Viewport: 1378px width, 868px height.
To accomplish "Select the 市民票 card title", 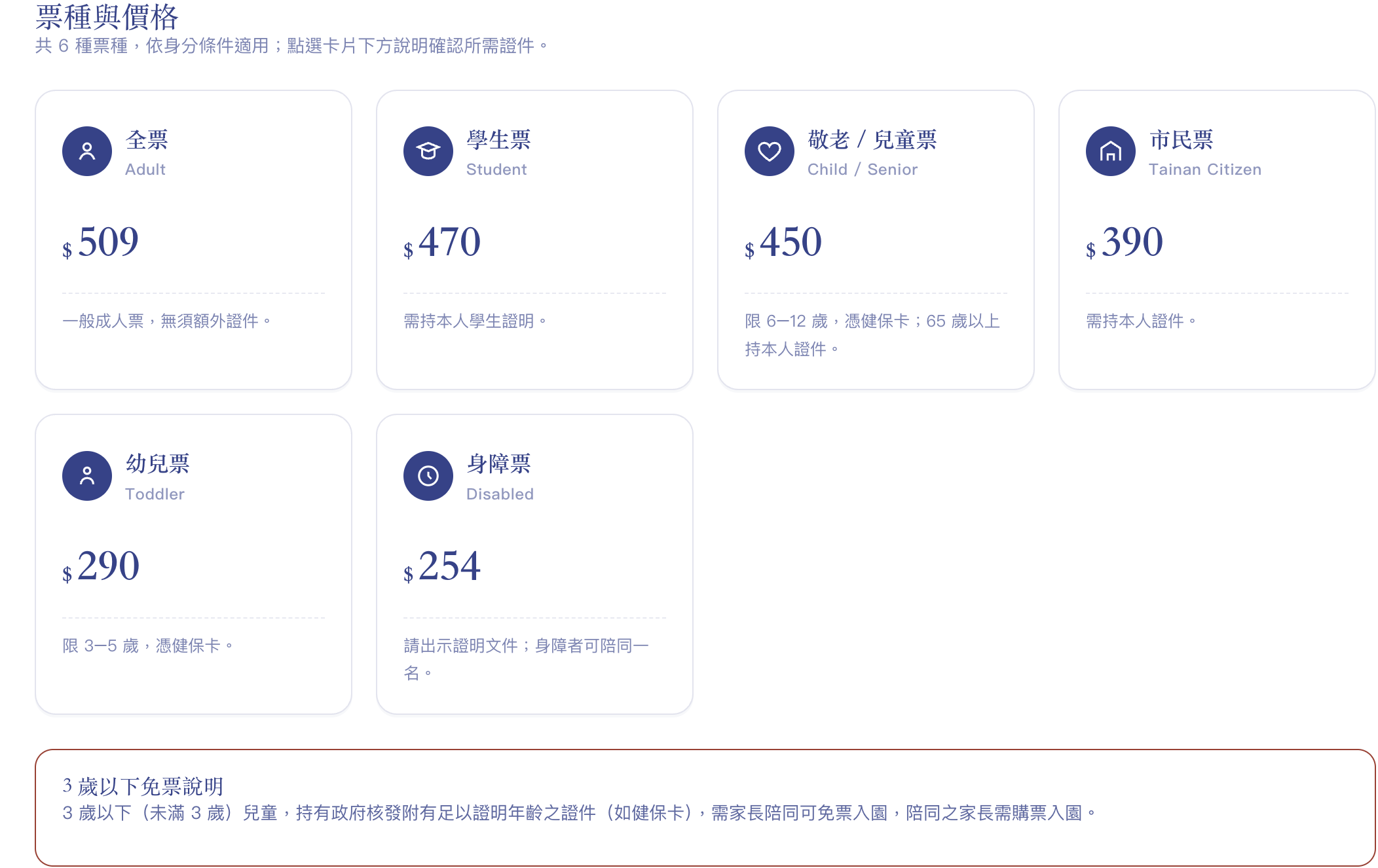I will (1181, 139).
